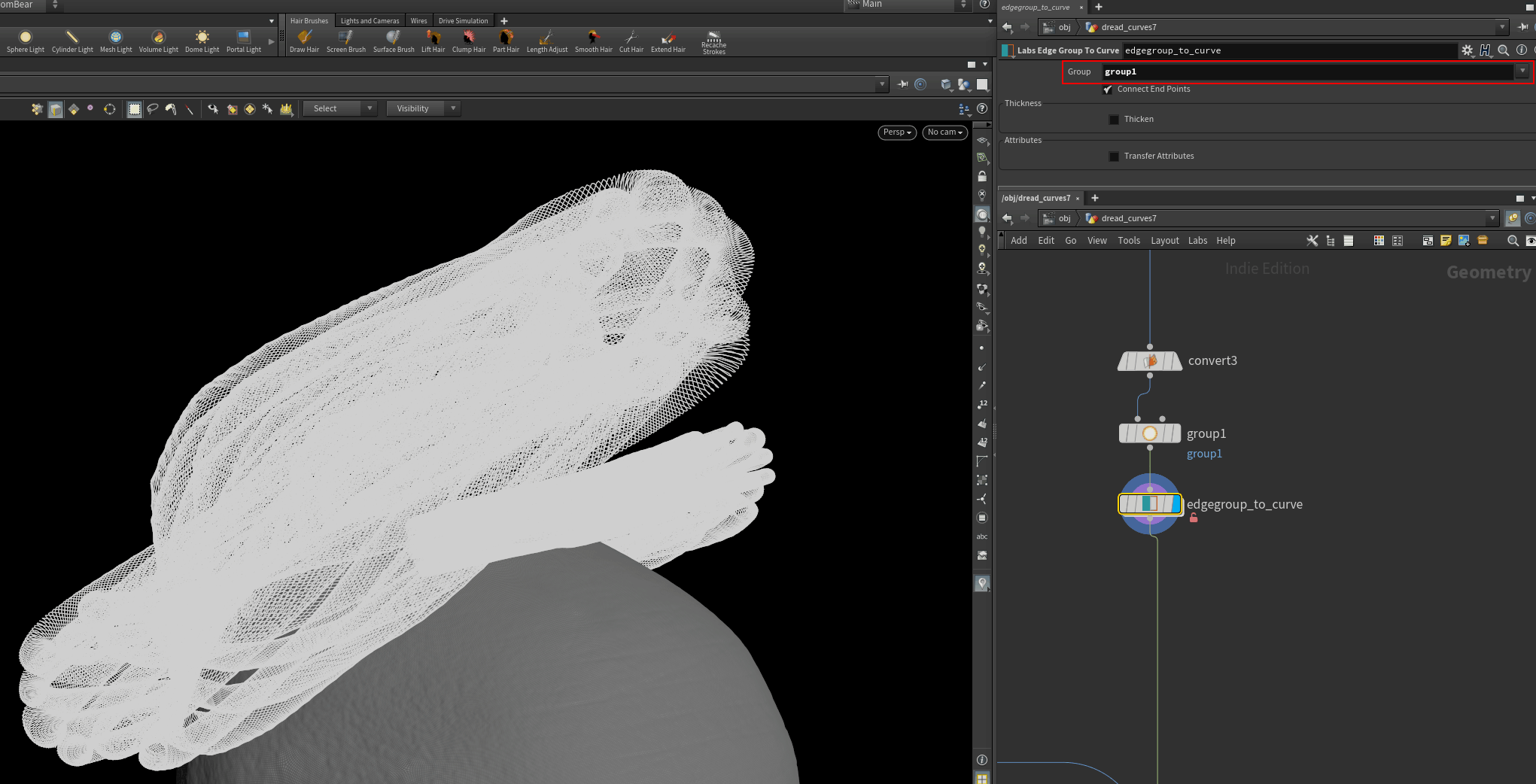
Task: Toggle 'abc' text display option in viewport
Action: [x=982, y=536]
